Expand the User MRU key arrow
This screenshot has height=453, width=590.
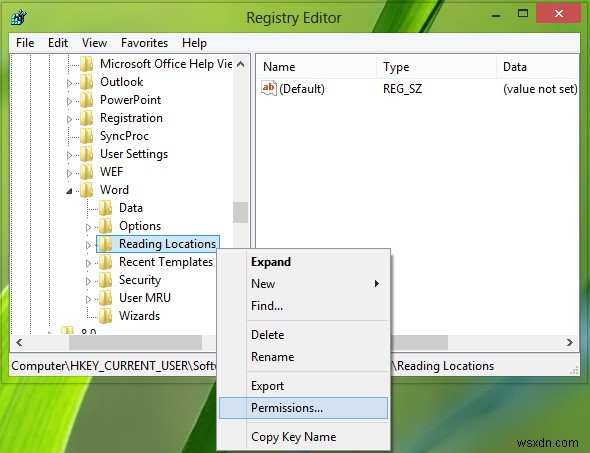[88, 299]
